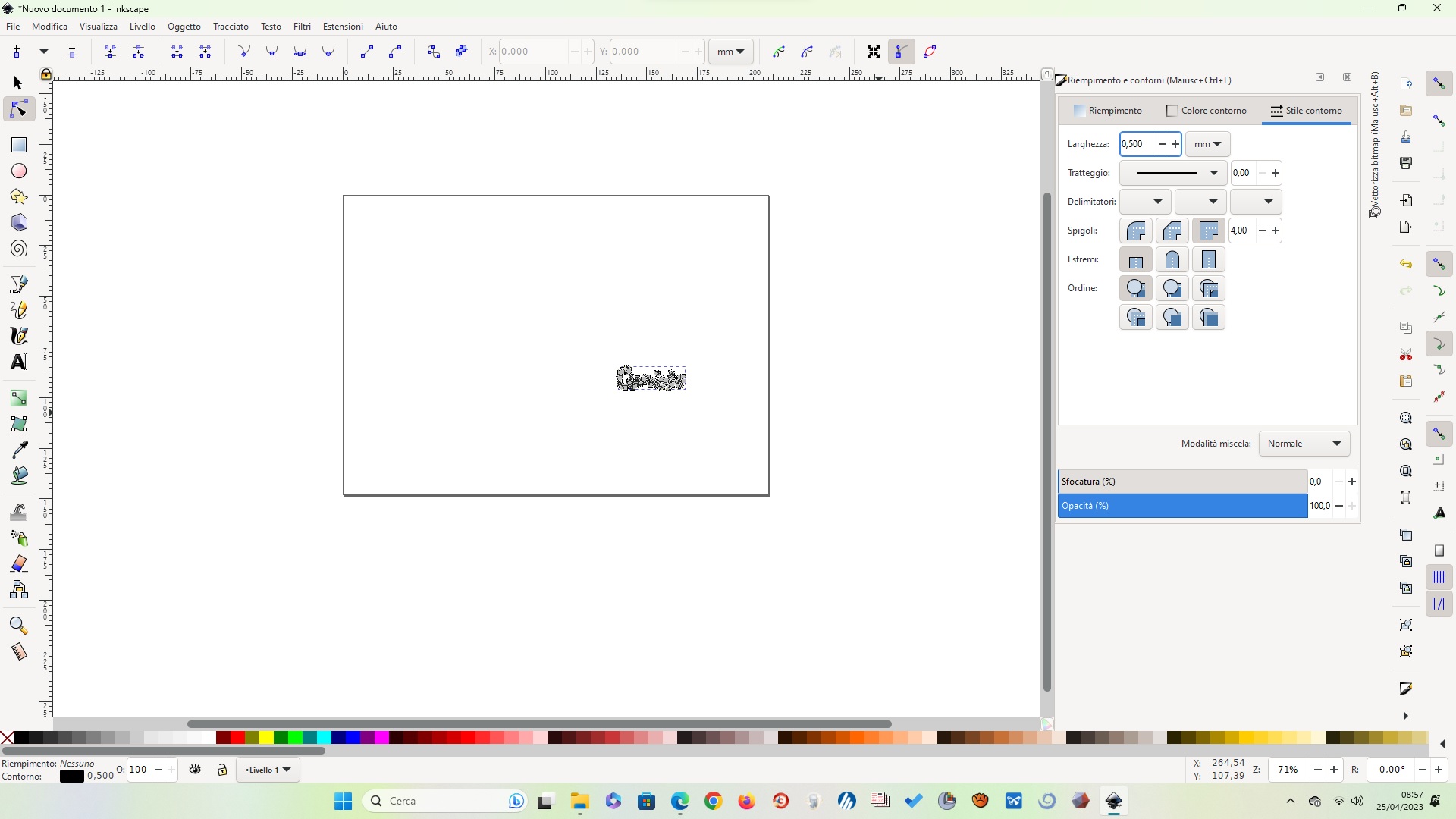
Task: Pick the yellow swatch in palette
Action: (x=266, y=737)
